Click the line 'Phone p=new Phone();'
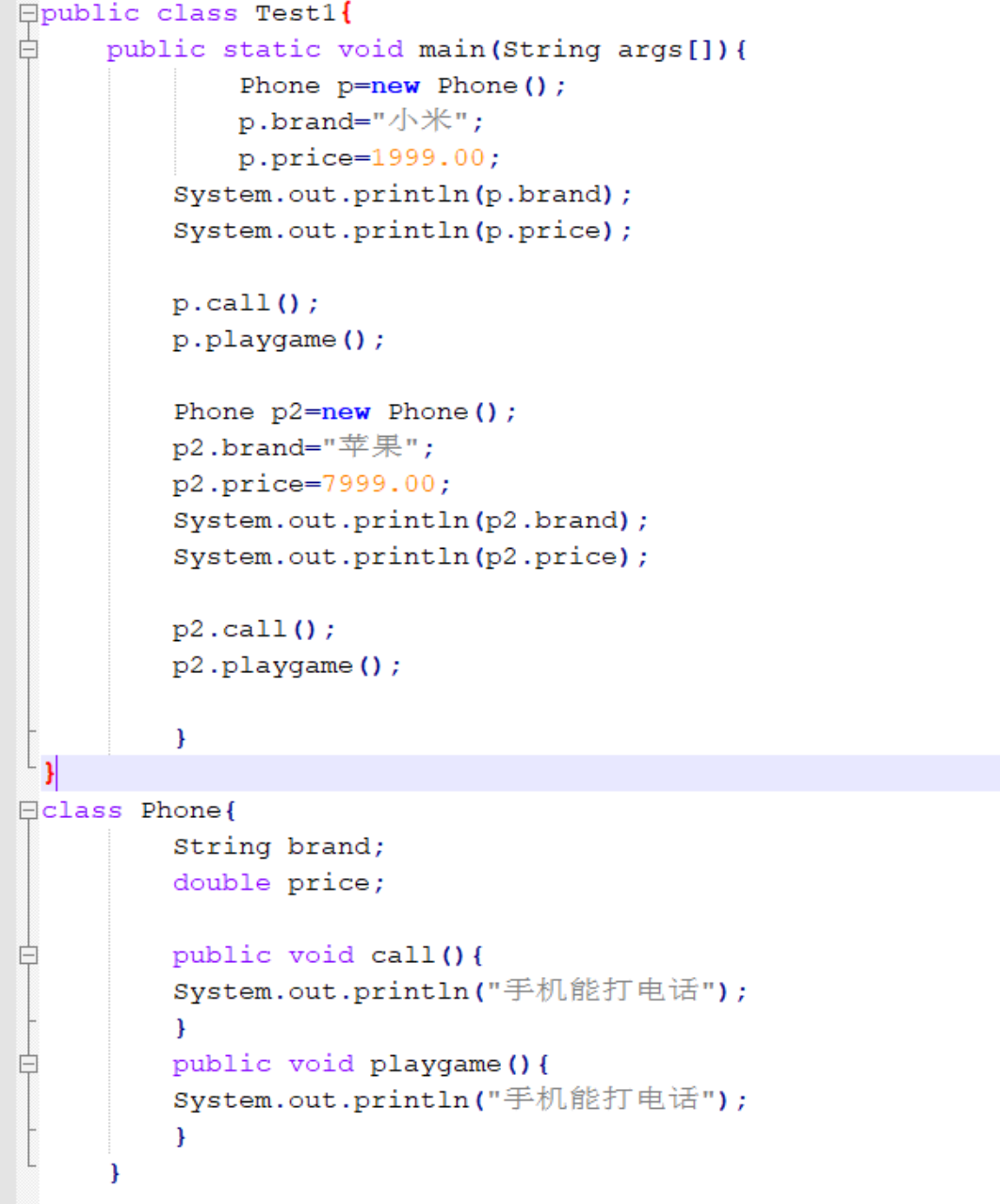The image size is (1000, 1204). (x=402, y=86)
